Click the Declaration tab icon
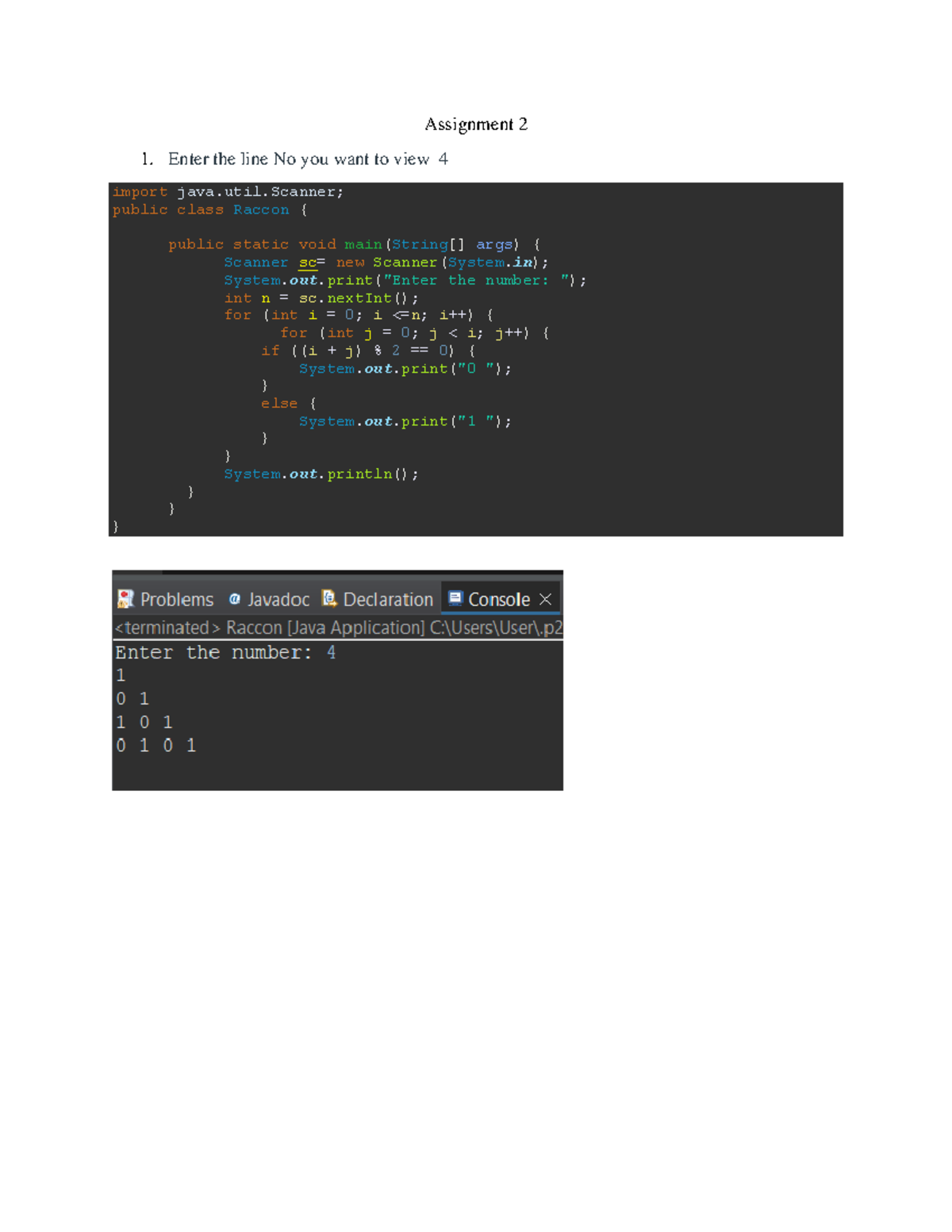Screen dimensions: 952x1232 [x=329, y=599]
